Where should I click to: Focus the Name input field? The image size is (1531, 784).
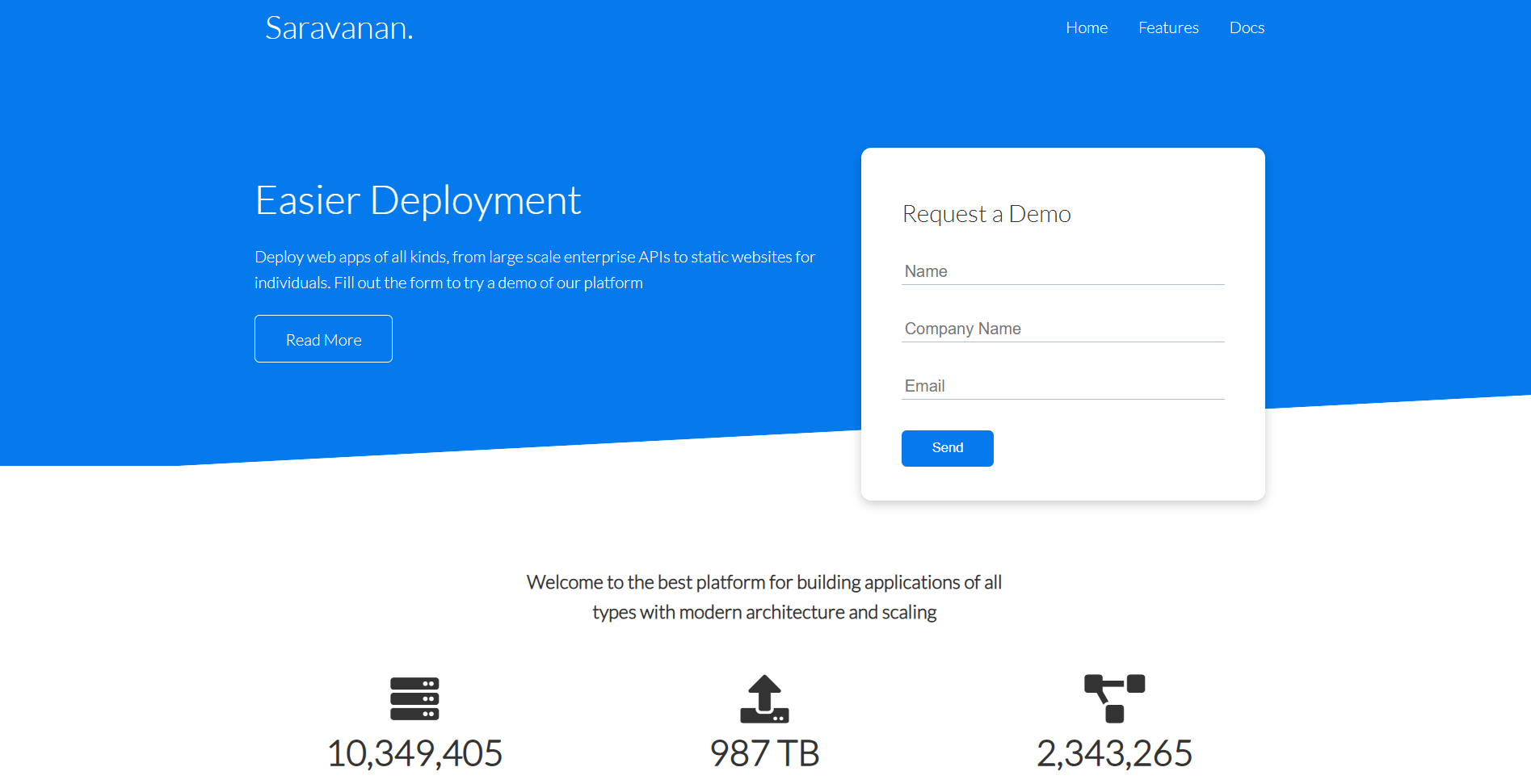click(1062, 272)
